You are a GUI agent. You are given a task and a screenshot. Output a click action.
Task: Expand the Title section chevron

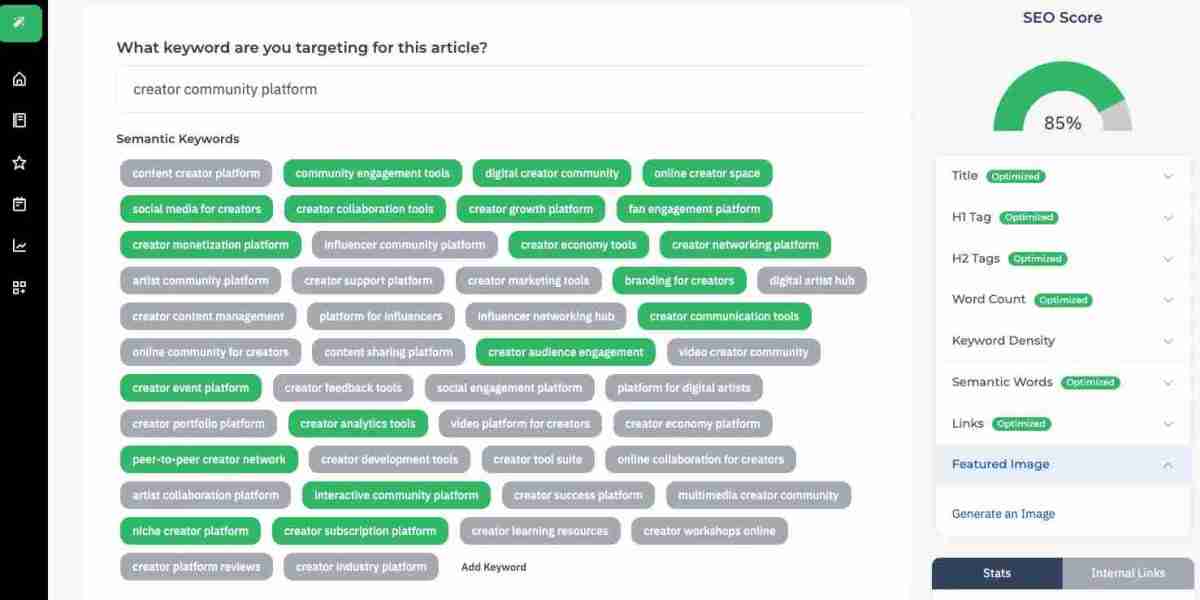(1168, 176)
